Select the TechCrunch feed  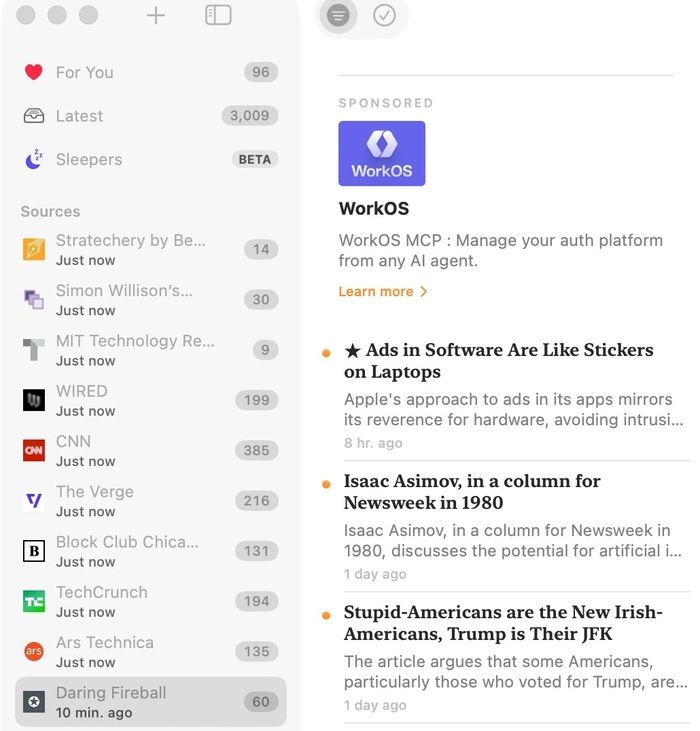pos(151,602)
